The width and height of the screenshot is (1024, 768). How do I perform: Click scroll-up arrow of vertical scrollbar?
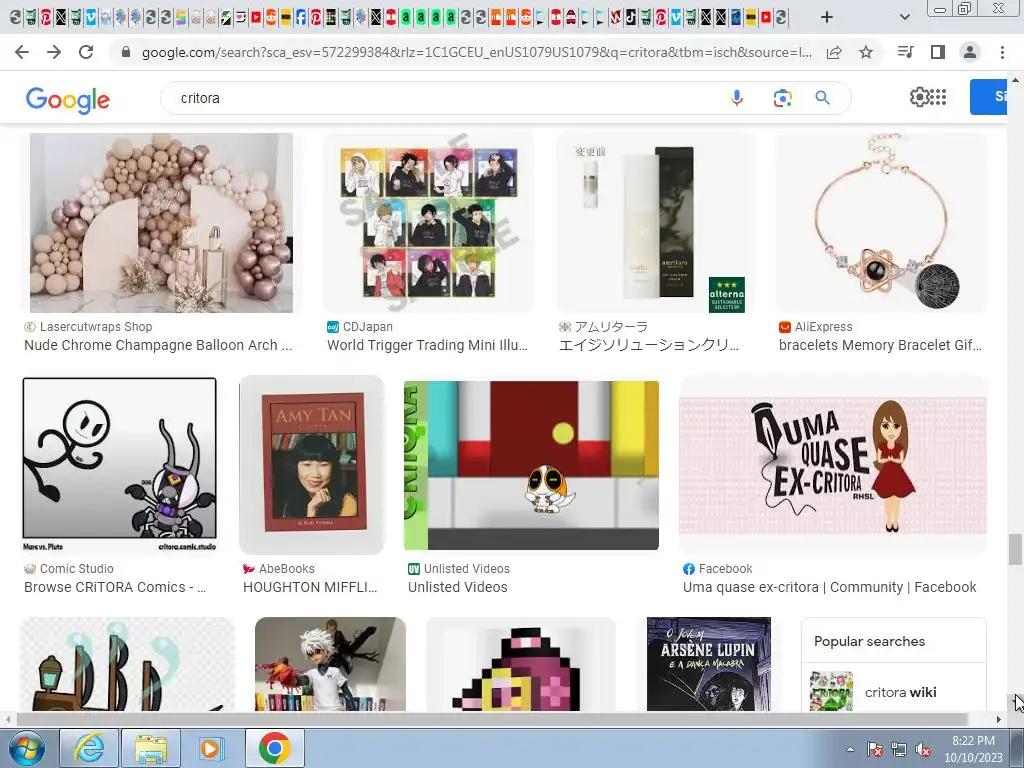tap(1016, 80)
